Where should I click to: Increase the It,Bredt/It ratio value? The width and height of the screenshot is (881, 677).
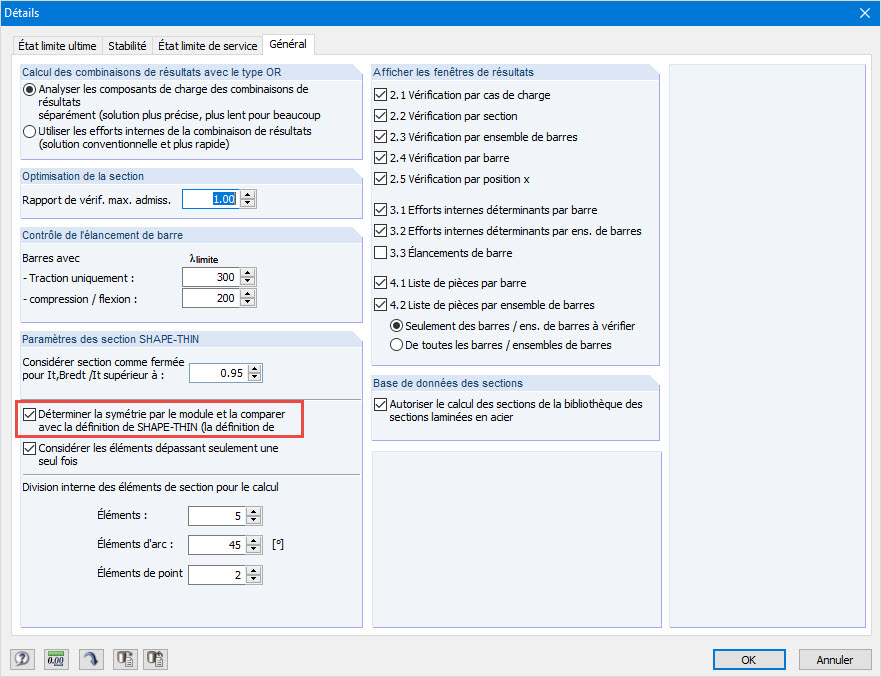coord(255,369)
